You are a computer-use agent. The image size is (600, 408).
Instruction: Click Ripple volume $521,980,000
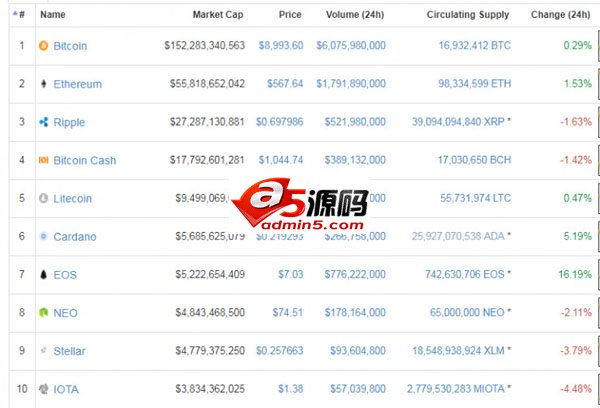(355, 122)
